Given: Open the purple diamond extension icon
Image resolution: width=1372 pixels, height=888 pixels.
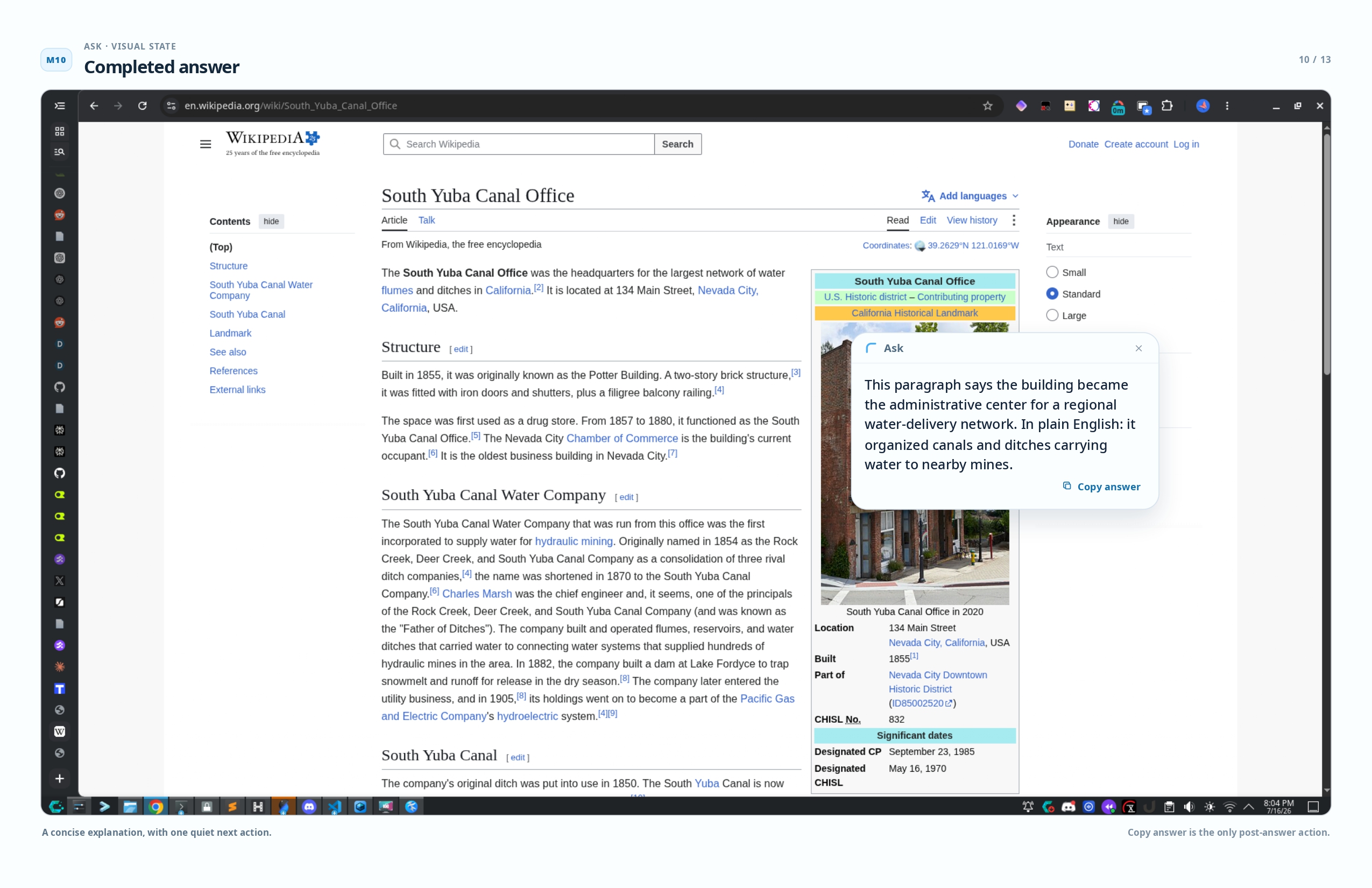Looking at the screenshot, I should pyautogui.click(x=1021, y=105).
